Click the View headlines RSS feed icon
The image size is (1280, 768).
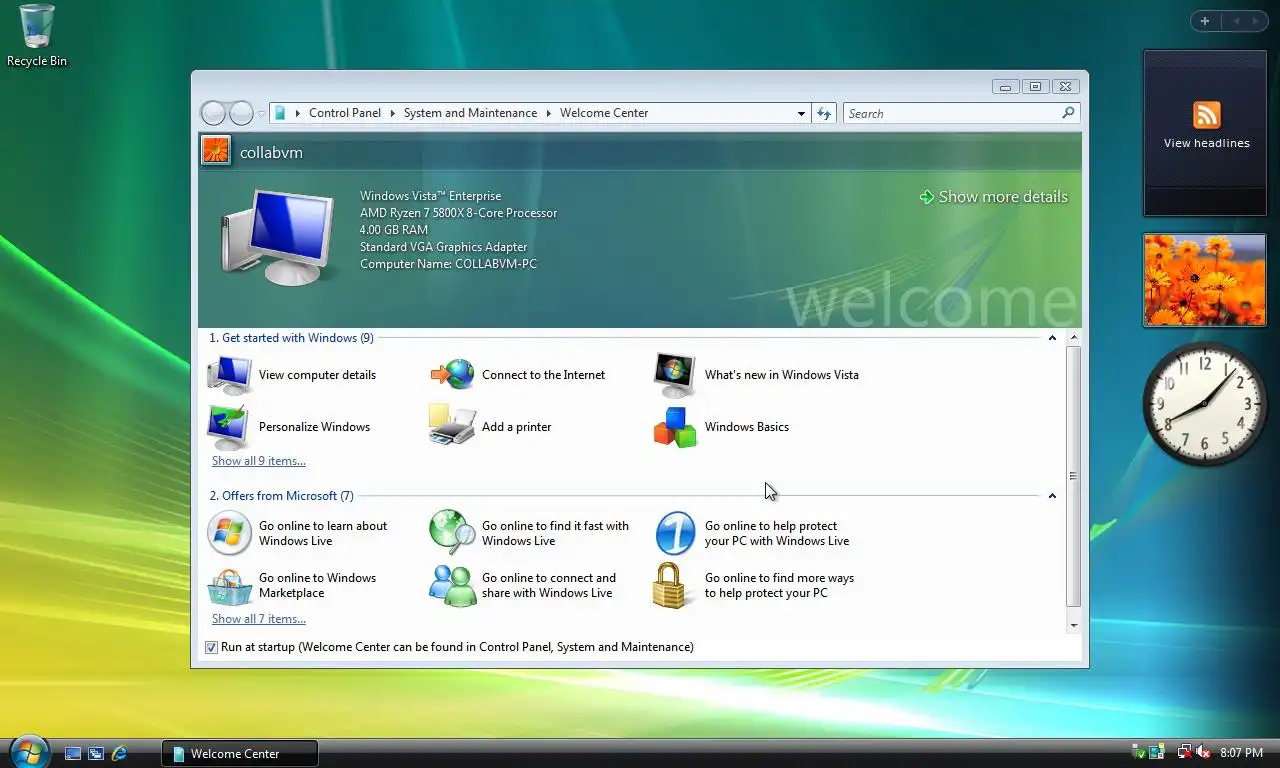tap(1207, 114)
